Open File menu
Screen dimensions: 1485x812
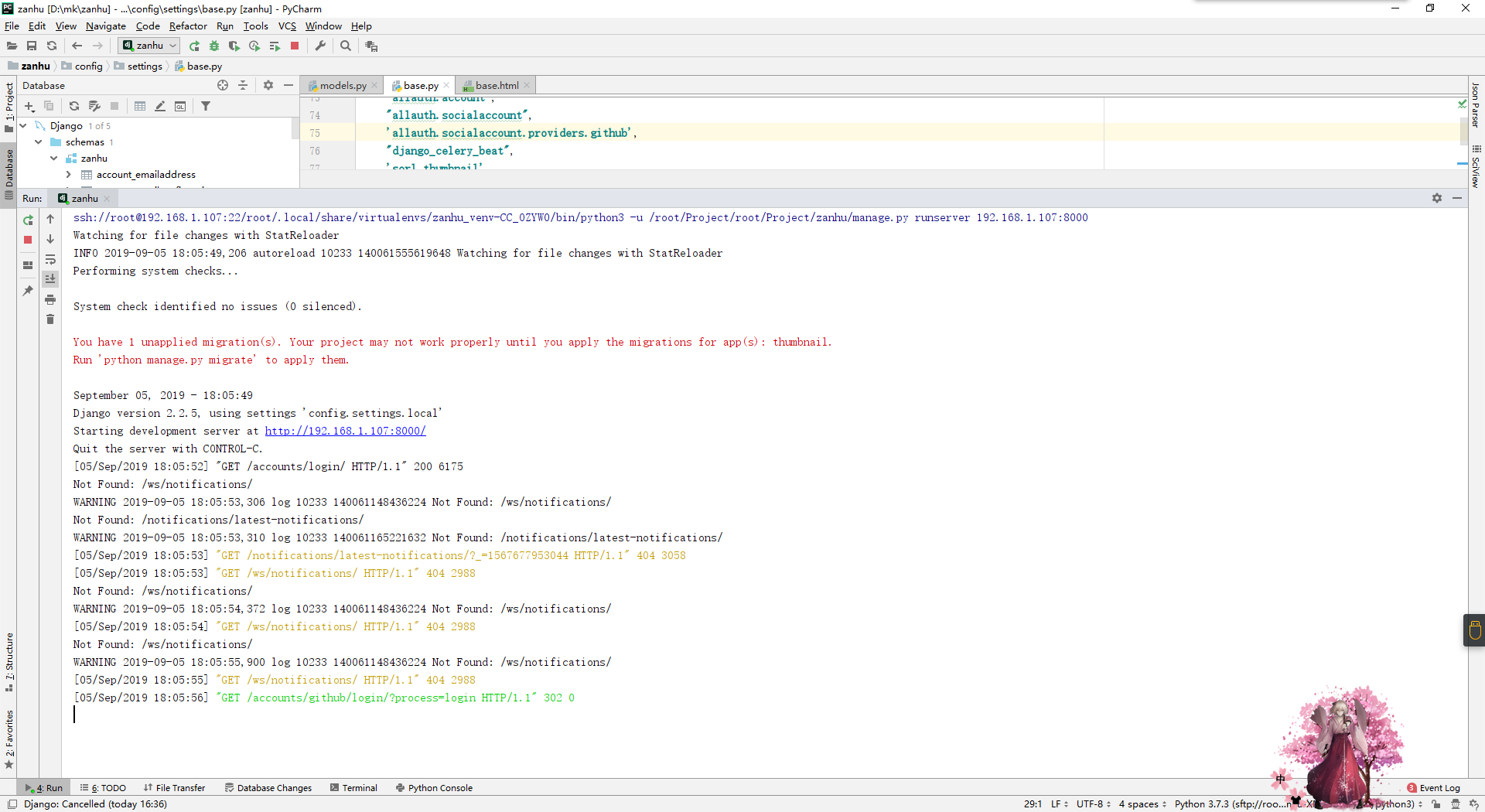pyautogui.click(x=12, y=26)
